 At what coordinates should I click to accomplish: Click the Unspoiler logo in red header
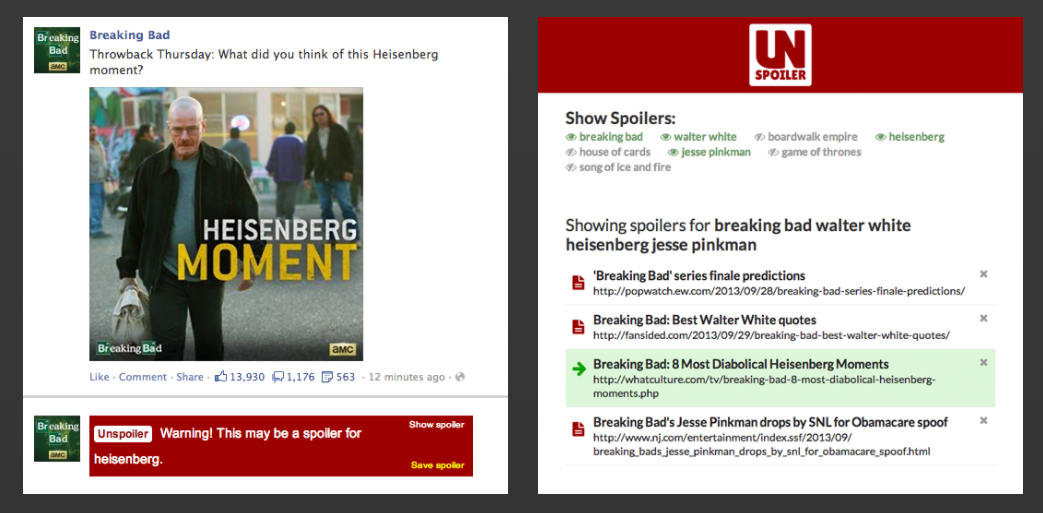point(780,55)
